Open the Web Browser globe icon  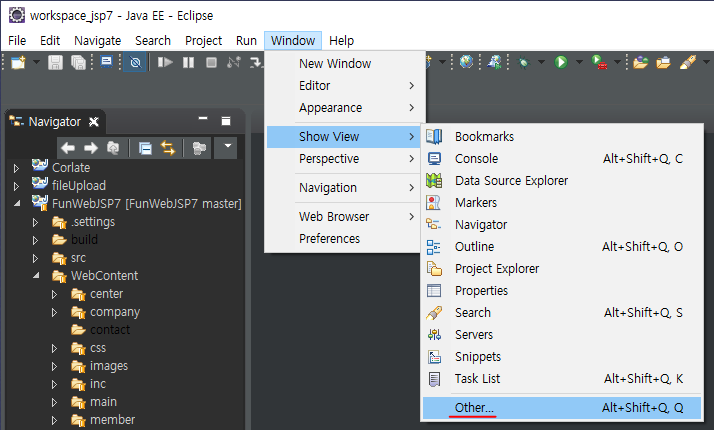(x=466, y=61)
